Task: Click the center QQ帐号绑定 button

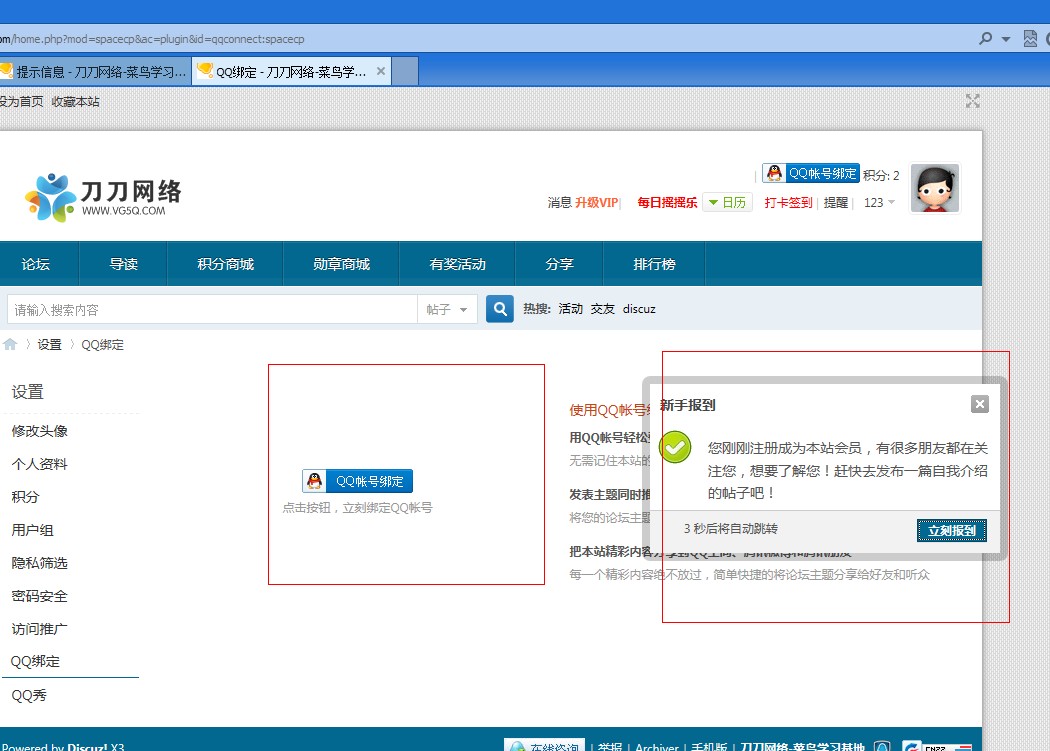Action: [x=357, y=481]
